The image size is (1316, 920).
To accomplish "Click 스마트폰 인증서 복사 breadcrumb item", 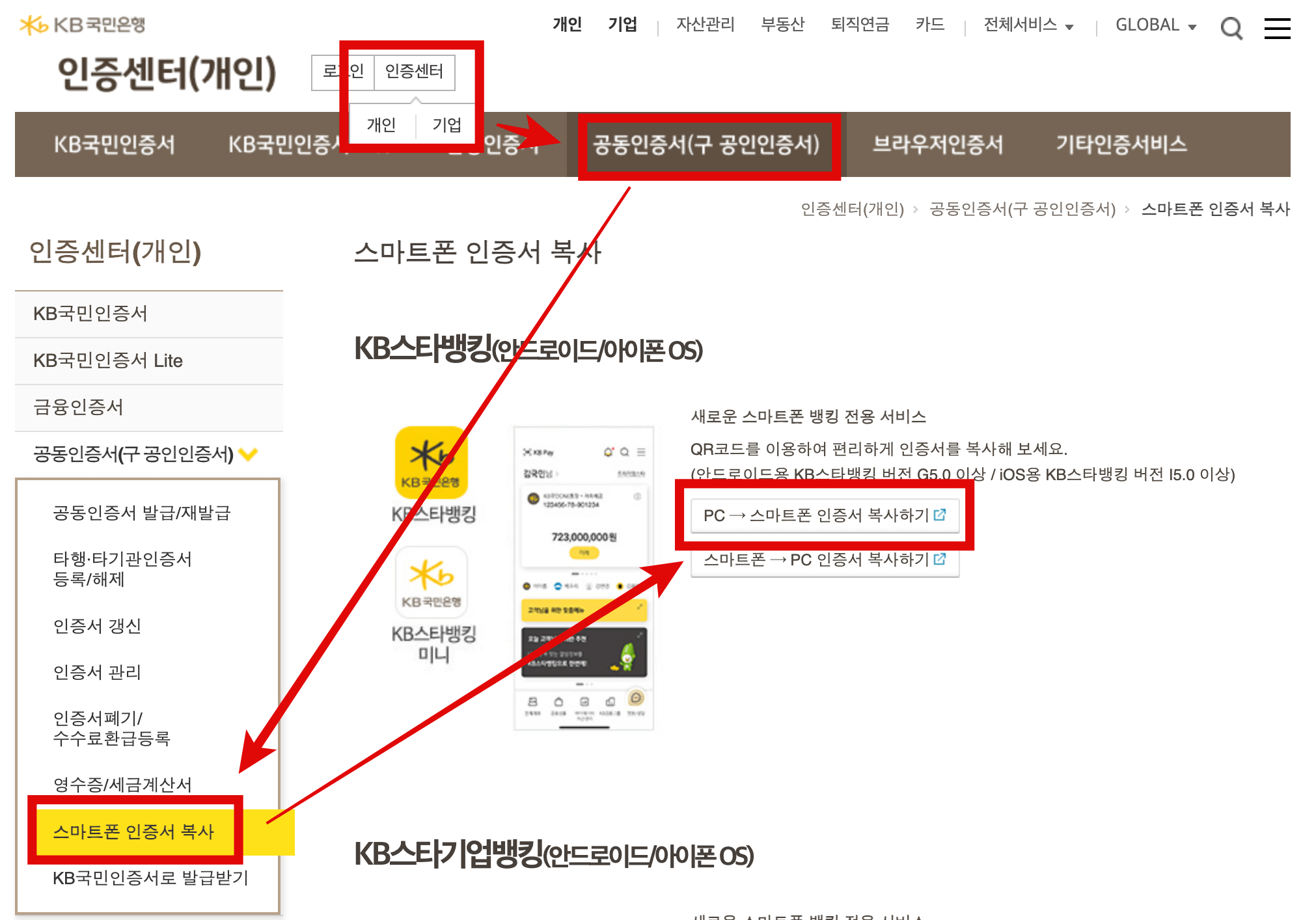I will [1216, 209].
